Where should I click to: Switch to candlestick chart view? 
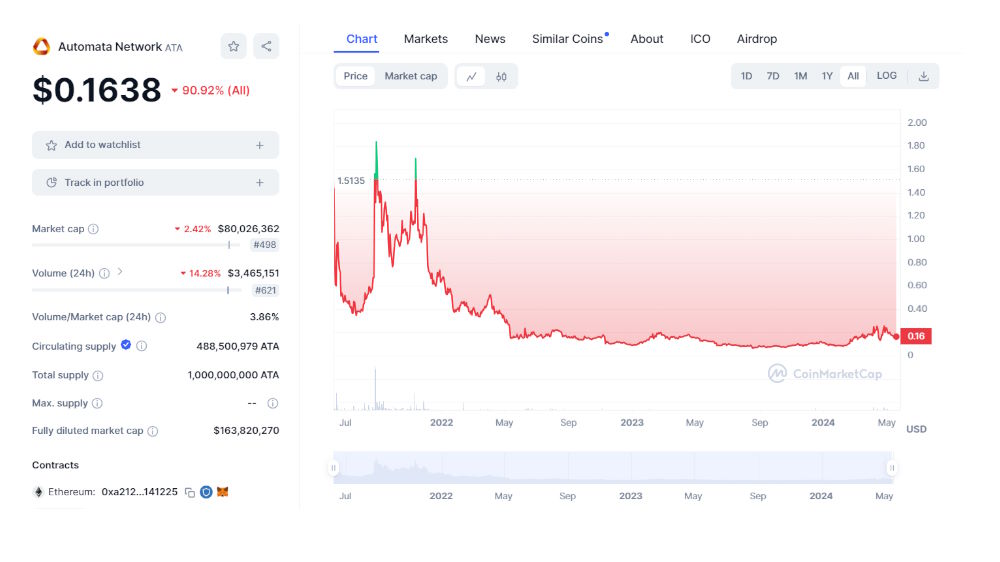click(501, 77)
